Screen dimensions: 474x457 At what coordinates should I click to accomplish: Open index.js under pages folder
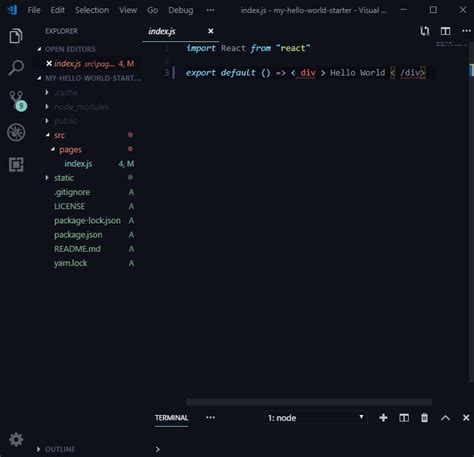[x=78, y=164]
